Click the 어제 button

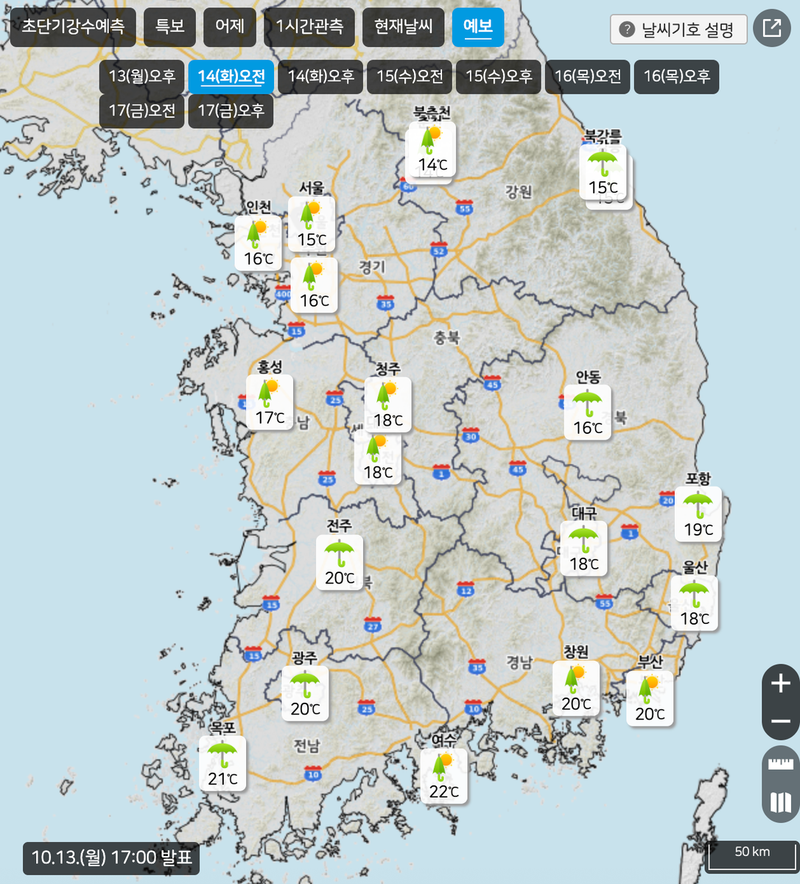(229, 27)
